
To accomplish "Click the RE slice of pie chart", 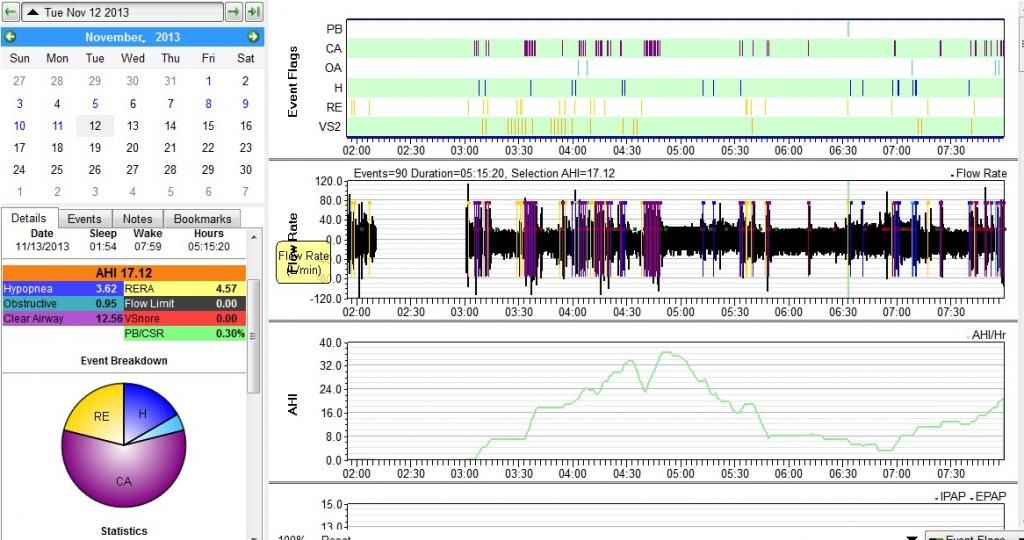I will coord(100,416).
